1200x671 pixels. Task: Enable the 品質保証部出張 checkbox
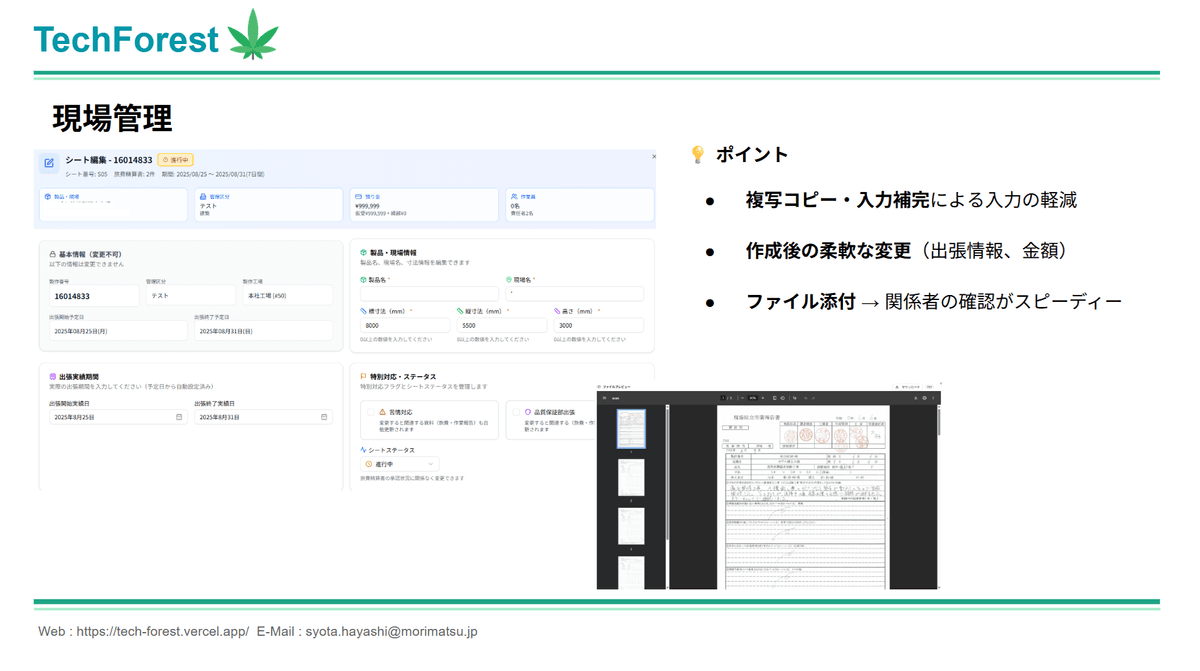(x=515, y=412)
